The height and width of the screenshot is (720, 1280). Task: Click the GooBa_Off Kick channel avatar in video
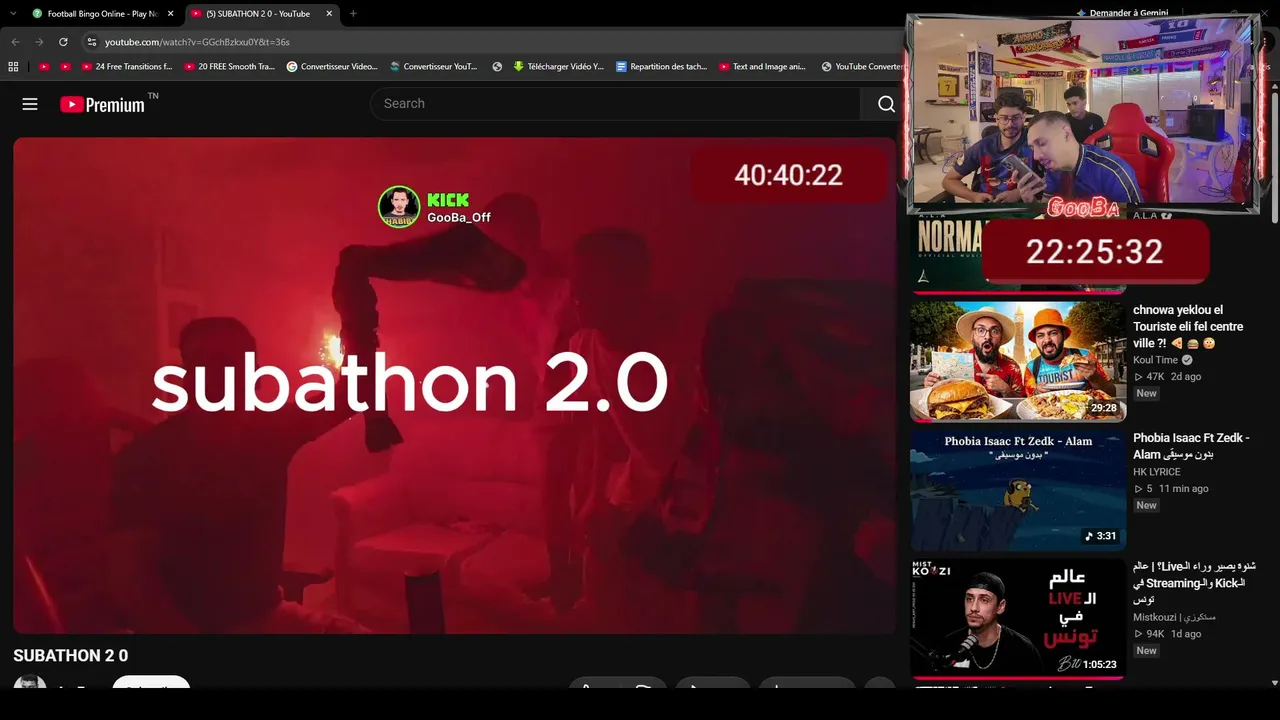pyautogui.click(x=399, y=207)
